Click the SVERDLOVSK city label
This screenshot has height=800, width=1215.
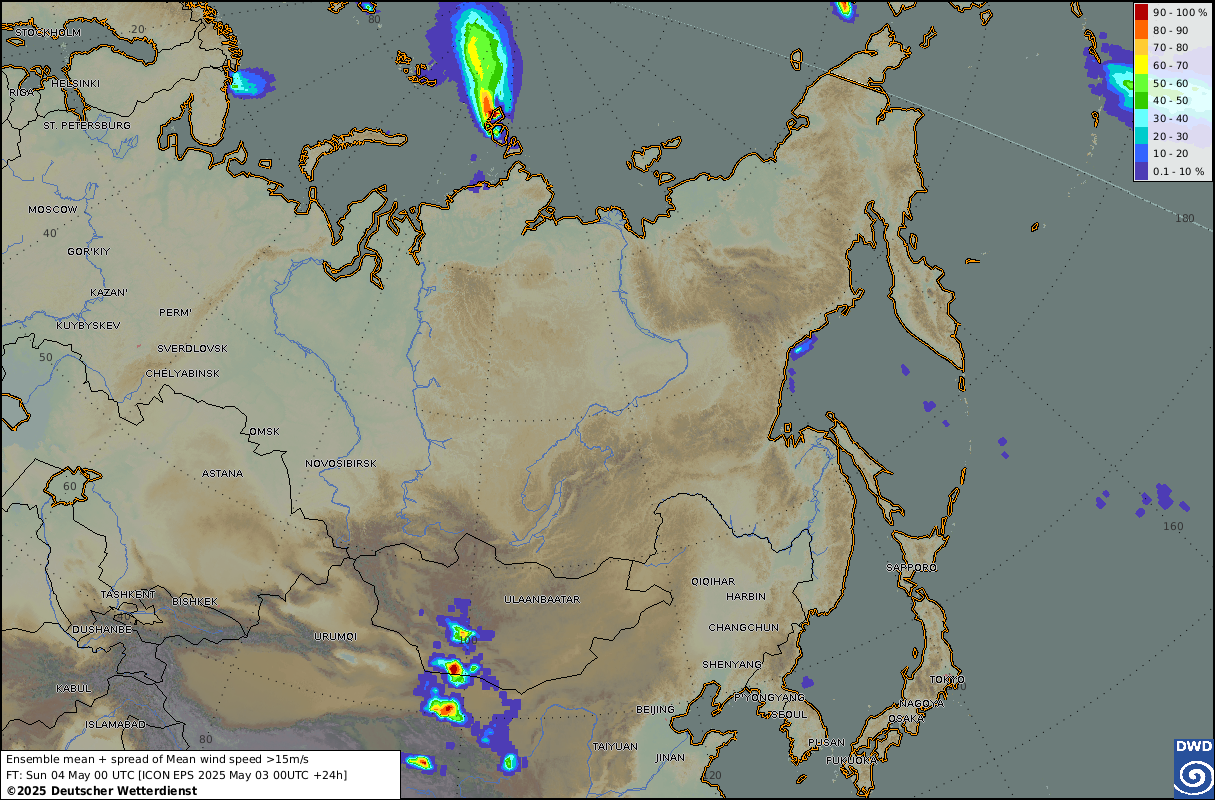[193, 348]
